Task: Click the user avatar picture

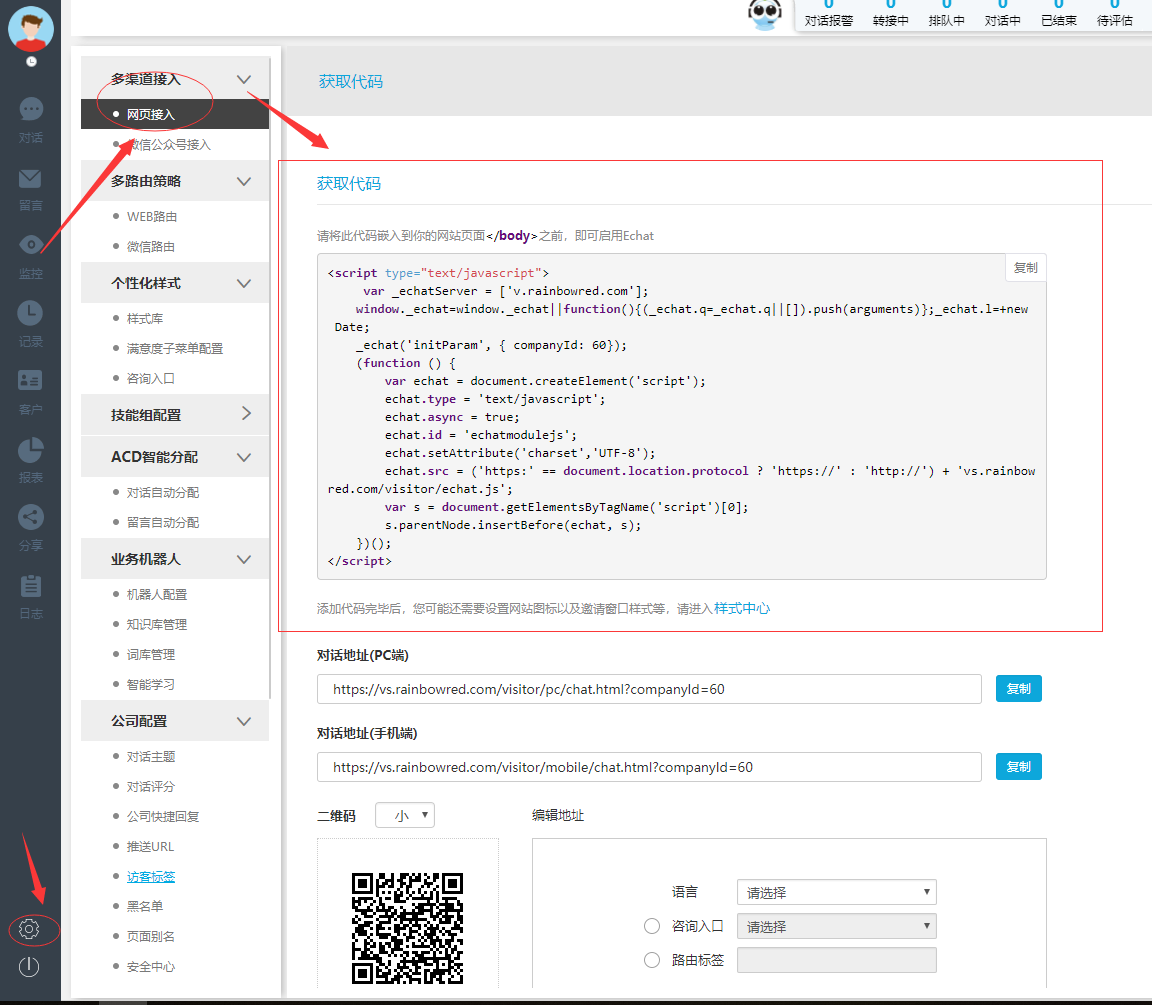Action: click(31, 29)
